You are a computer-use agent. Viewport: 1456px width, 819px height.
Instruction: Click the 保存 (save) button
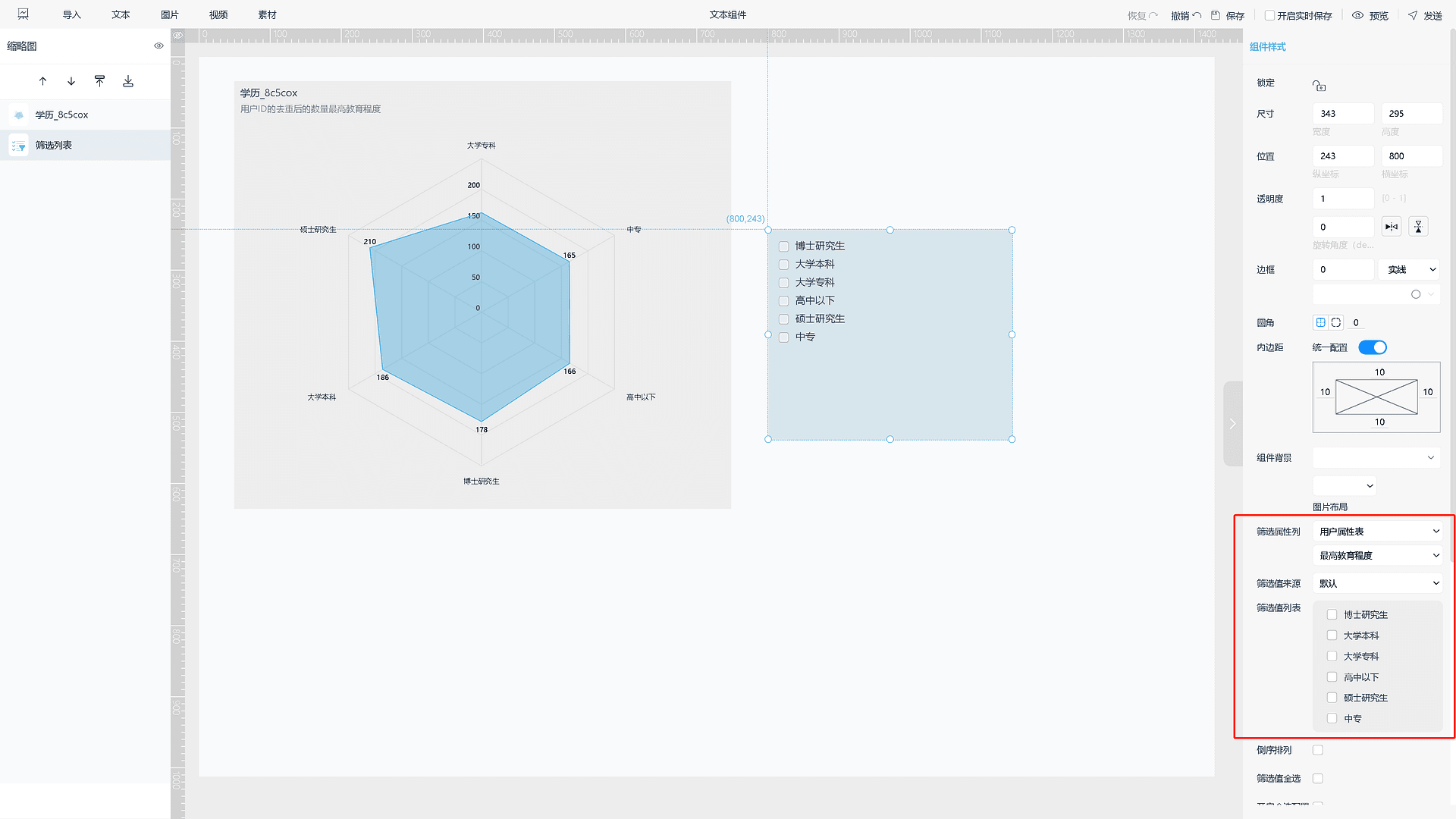point(1228,15)
